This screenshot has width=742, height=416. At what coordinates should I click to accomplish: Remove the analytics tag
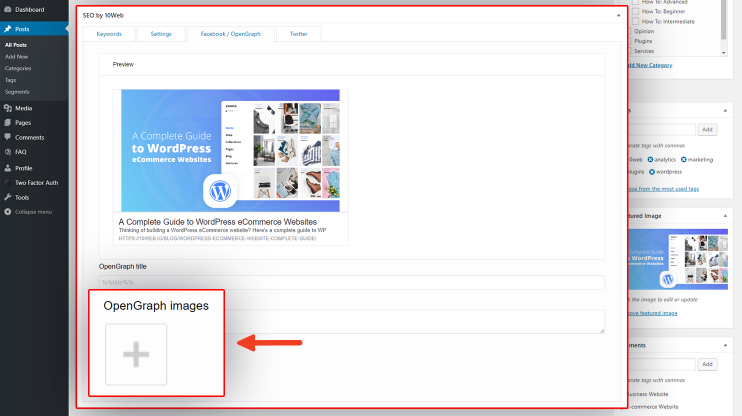point(650,160)
